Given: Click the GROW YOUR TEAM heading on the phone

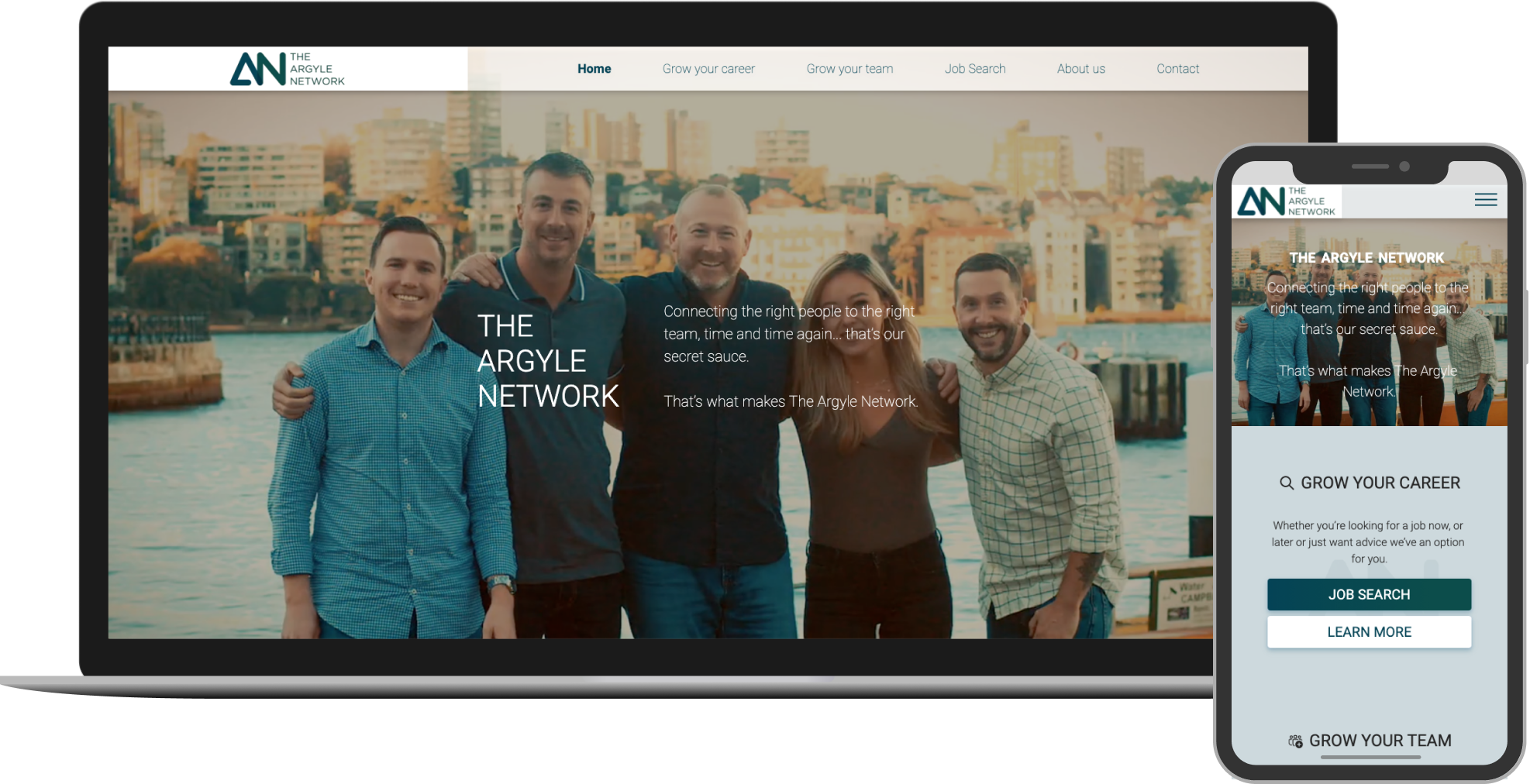Looking at the screenshot, I should coord(1380,741).
